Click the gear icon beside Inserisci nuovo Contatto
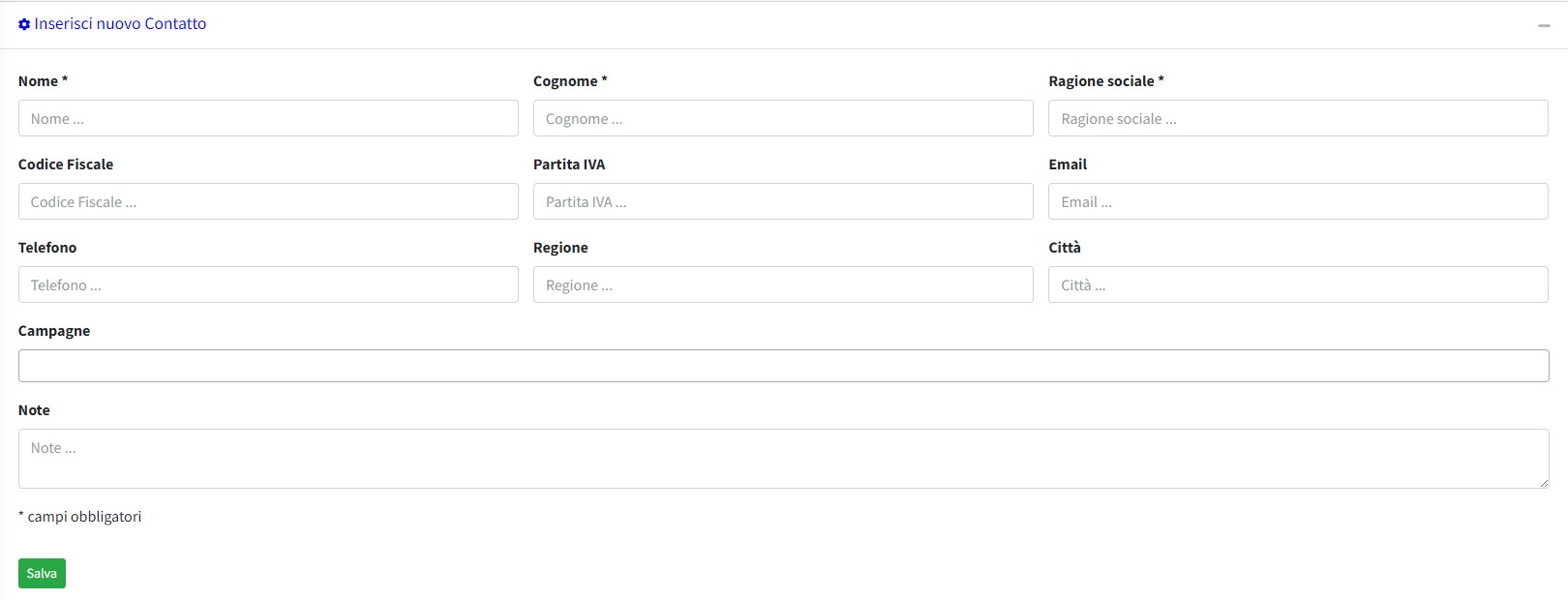Image resolution: width=1568 pixels, height=600 pixels. [x=24, y=24]
